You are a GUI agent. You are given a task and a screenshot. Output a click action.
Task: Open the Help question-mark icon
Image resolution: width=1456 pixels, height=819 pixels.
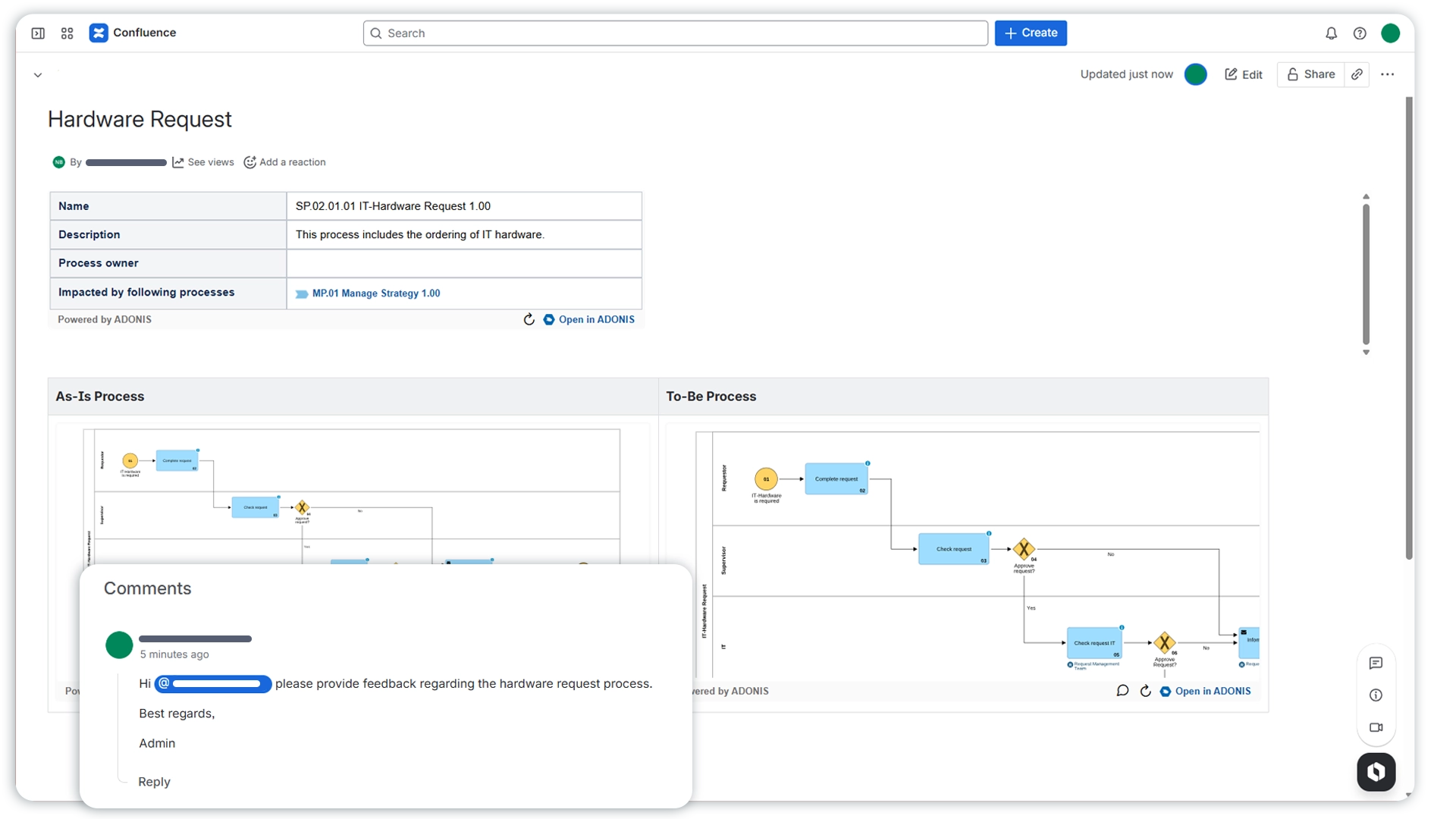click(1360, 33)
